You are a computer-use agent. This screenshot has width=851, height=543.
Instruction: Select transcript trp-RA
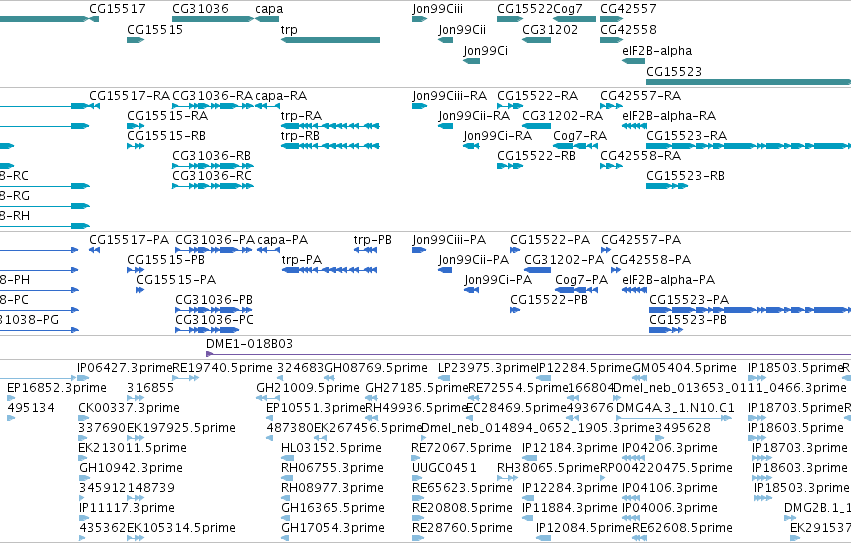tap(331, 126)
